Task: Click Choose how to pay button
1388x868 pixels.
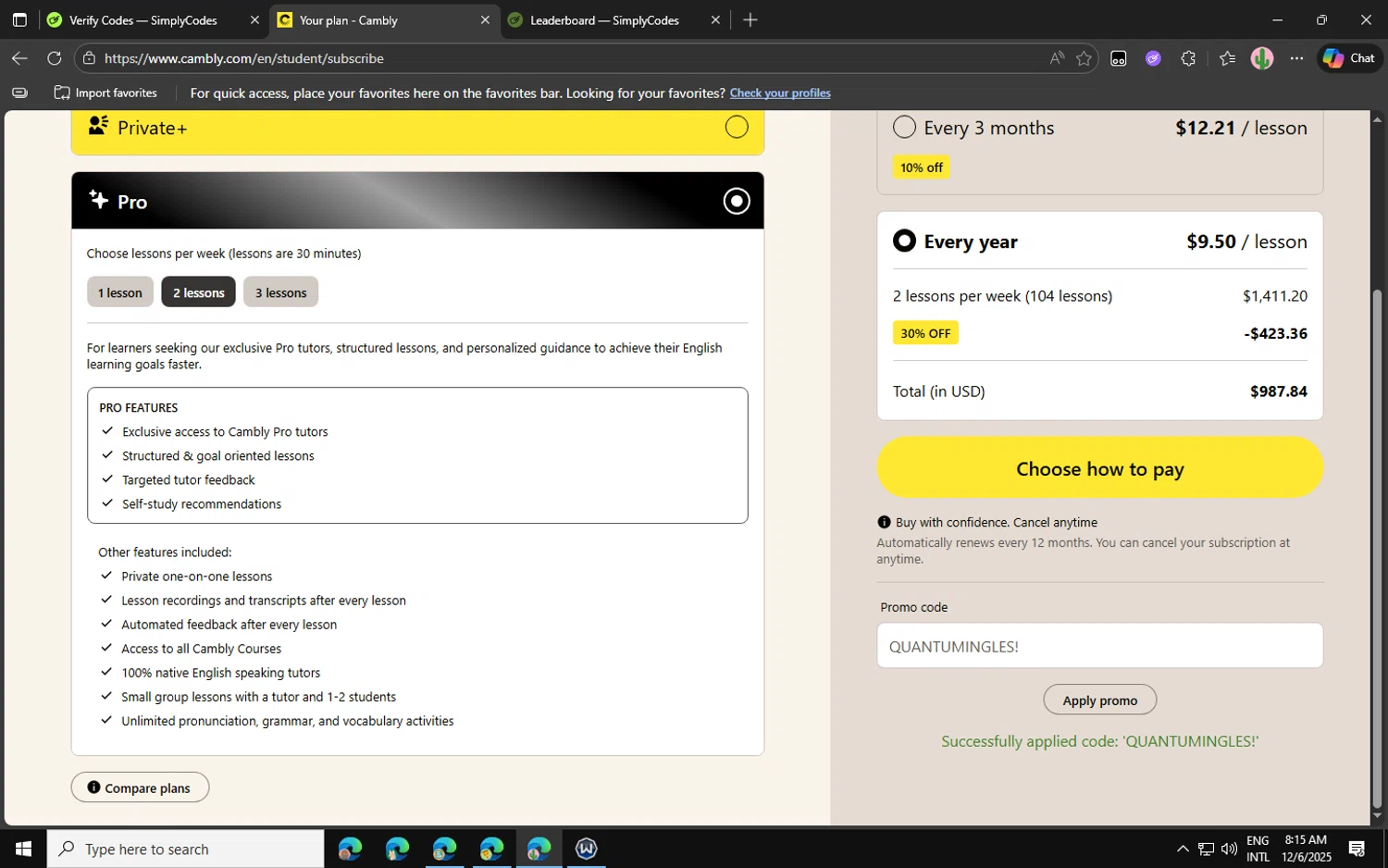Action: tap(1099, 468)
